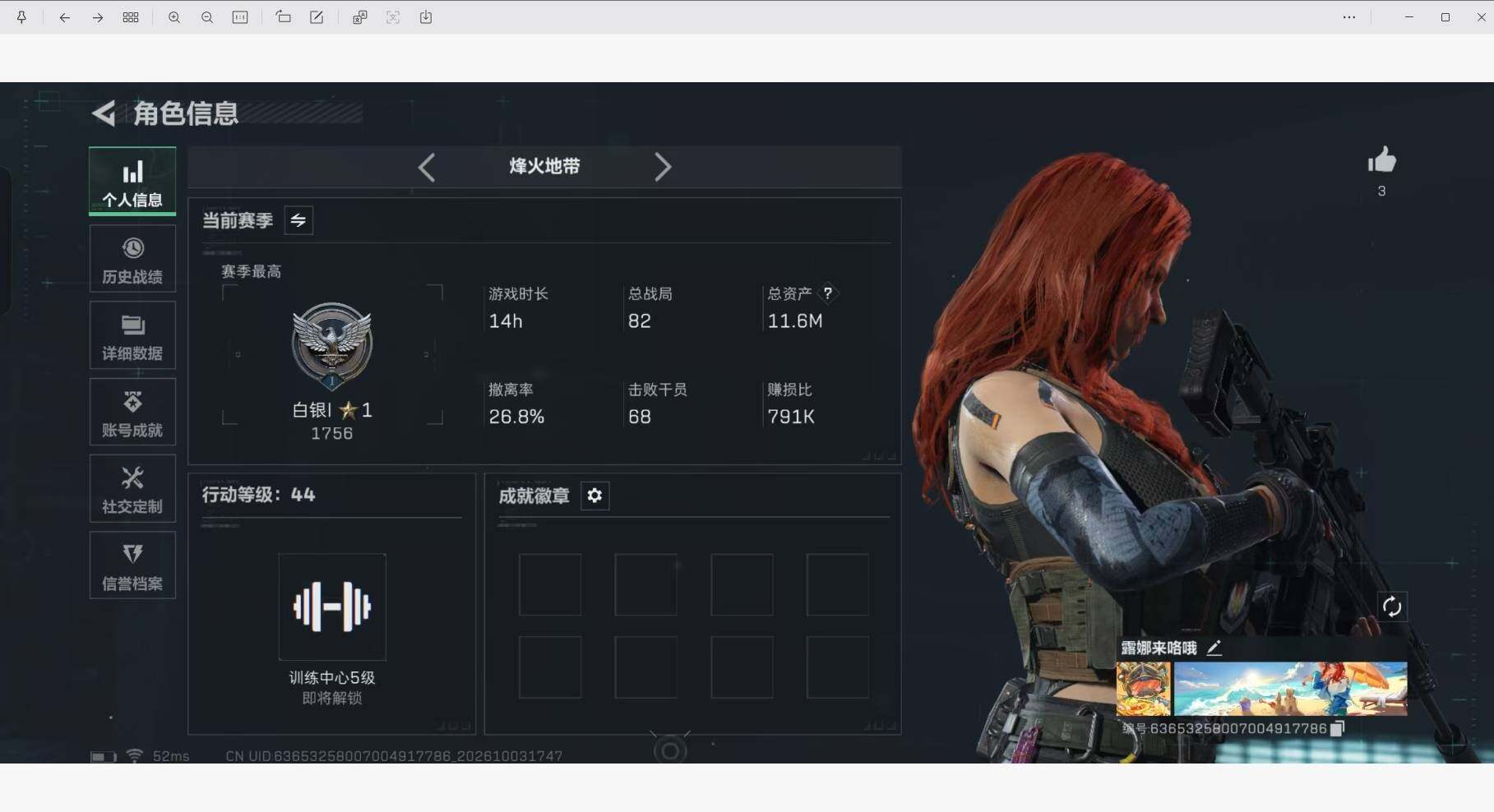Image resolution: width=1494 pixels, height=812 pixels.
Task: Copy the player ID number
Action: 1337,728
